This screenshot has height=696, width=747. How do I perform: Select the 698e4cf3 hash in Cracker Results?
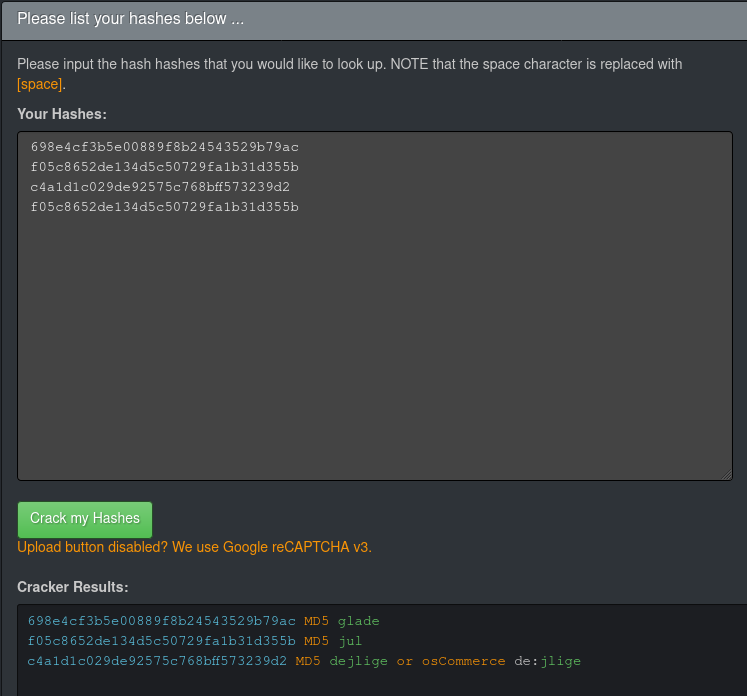click(162, 621)
